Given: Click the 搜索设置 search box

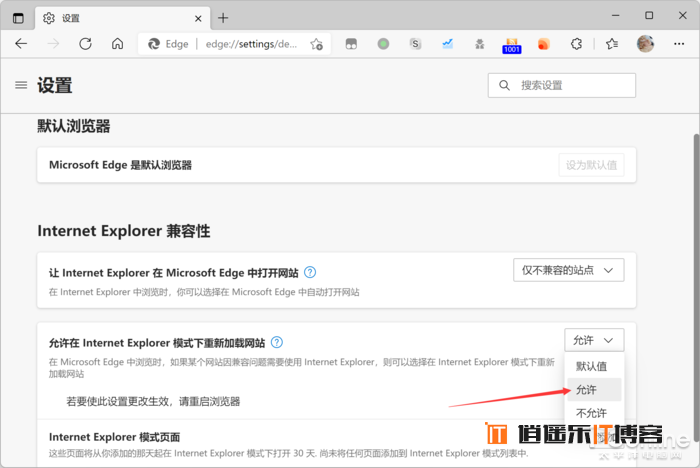Looking at the screenshot, I should pos(562,85).
